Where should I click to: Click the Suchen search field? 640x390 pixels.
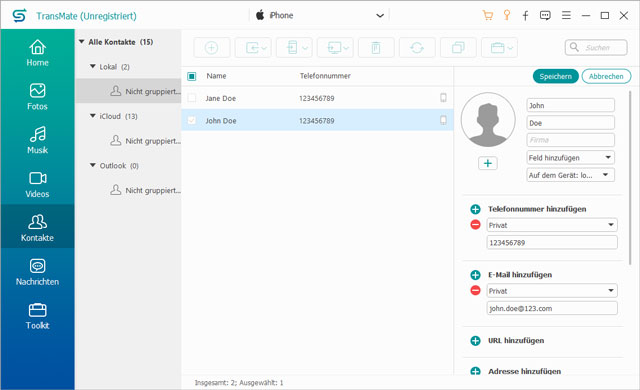coord(596,48)
